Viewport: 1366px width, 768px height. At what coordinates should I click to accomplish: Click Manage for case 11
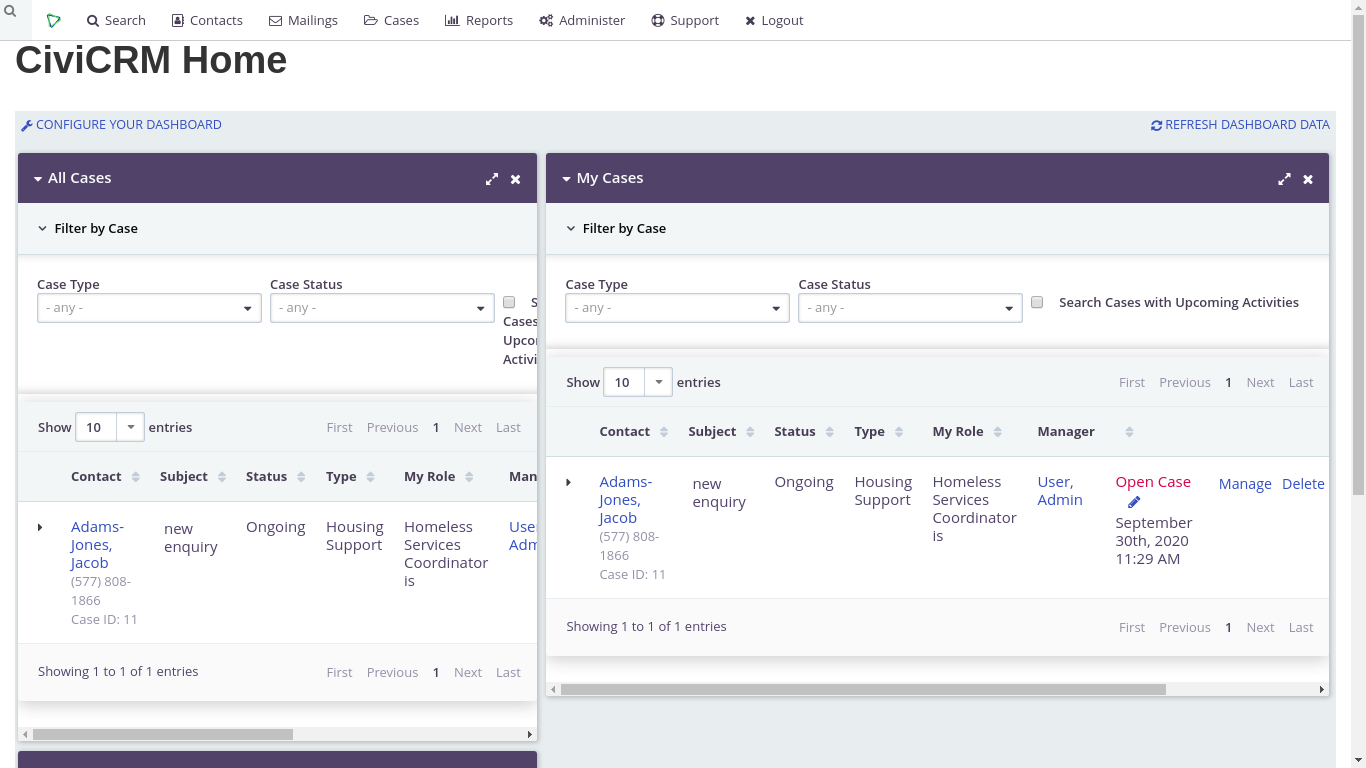(1245, 484)
